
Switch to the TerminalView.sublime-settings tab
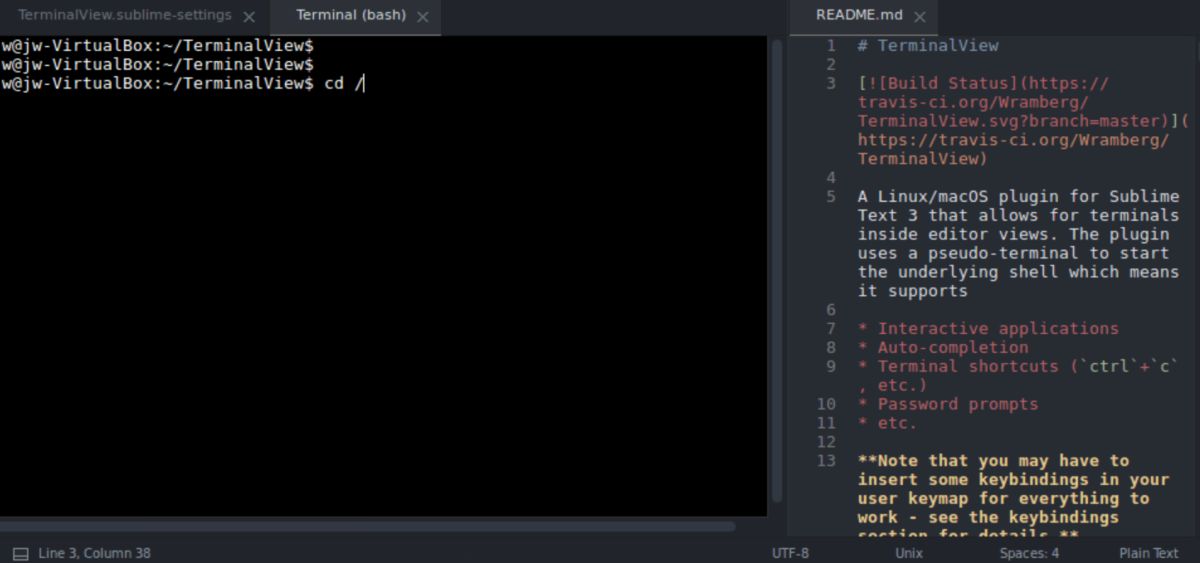[124, 15]
